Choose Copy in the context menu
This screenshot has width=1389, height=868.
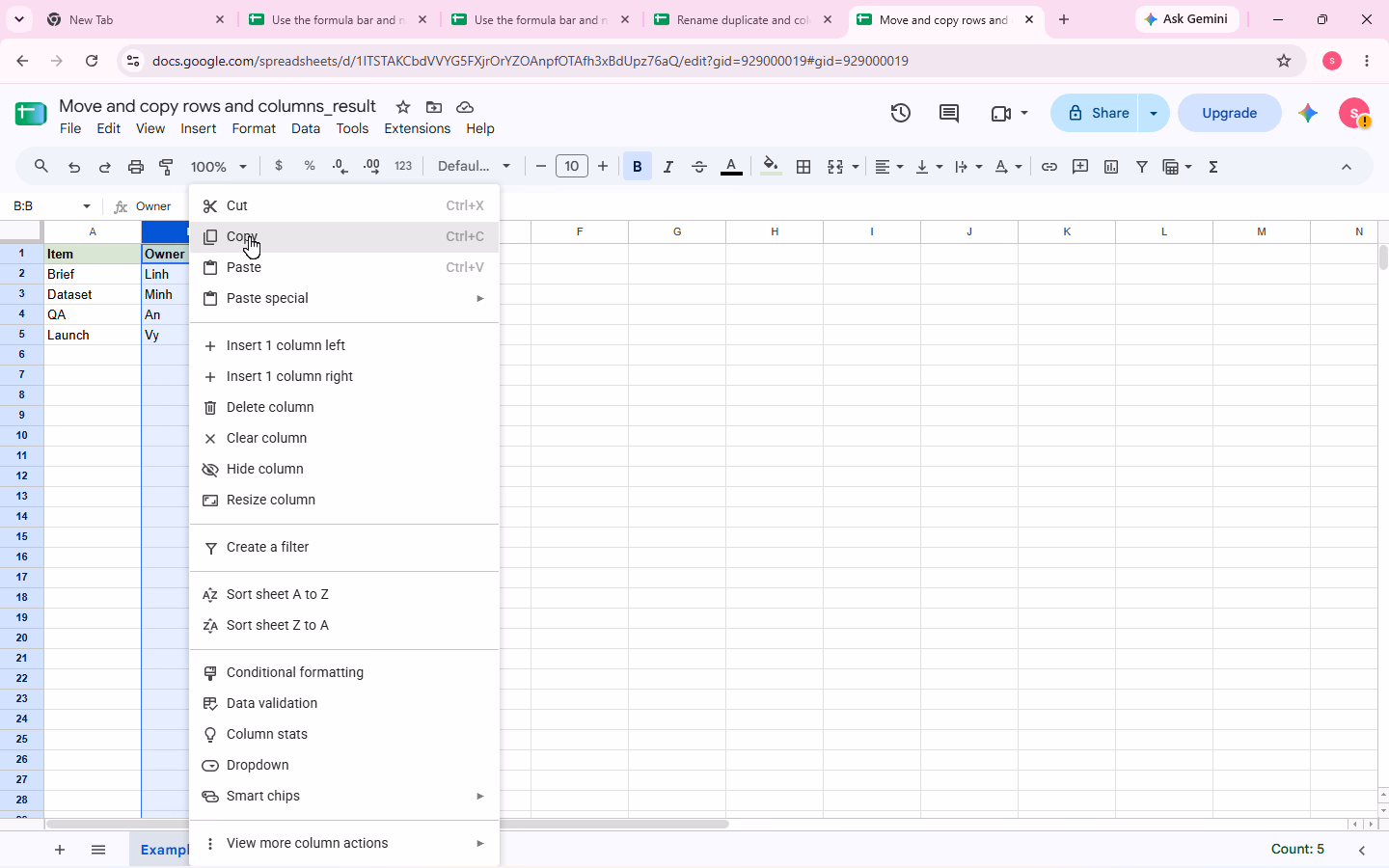click(x=344, y=236)
